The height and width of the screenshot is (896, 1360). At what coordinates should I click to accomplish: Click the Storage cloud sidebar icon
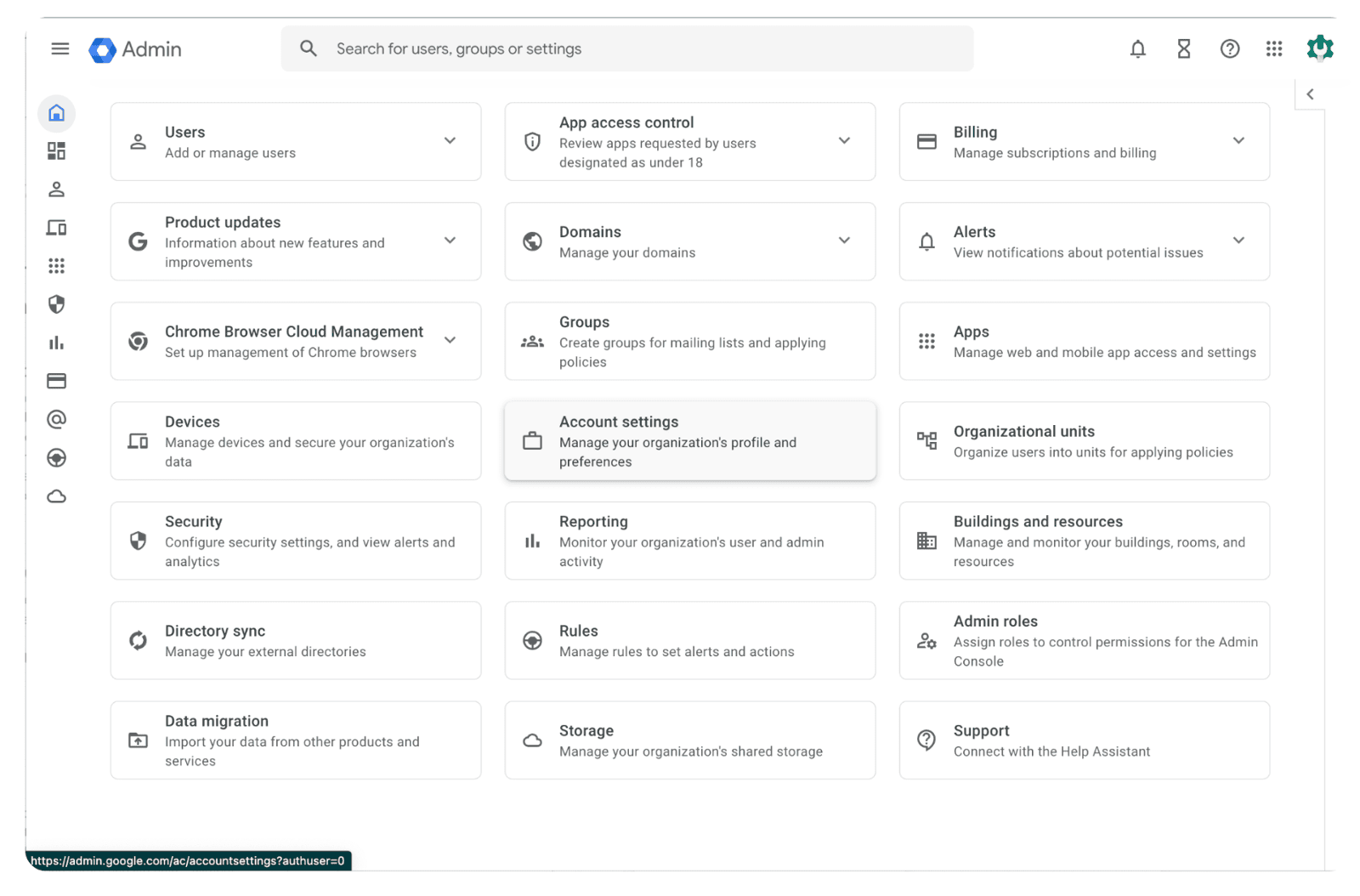[x=57, y=496]
